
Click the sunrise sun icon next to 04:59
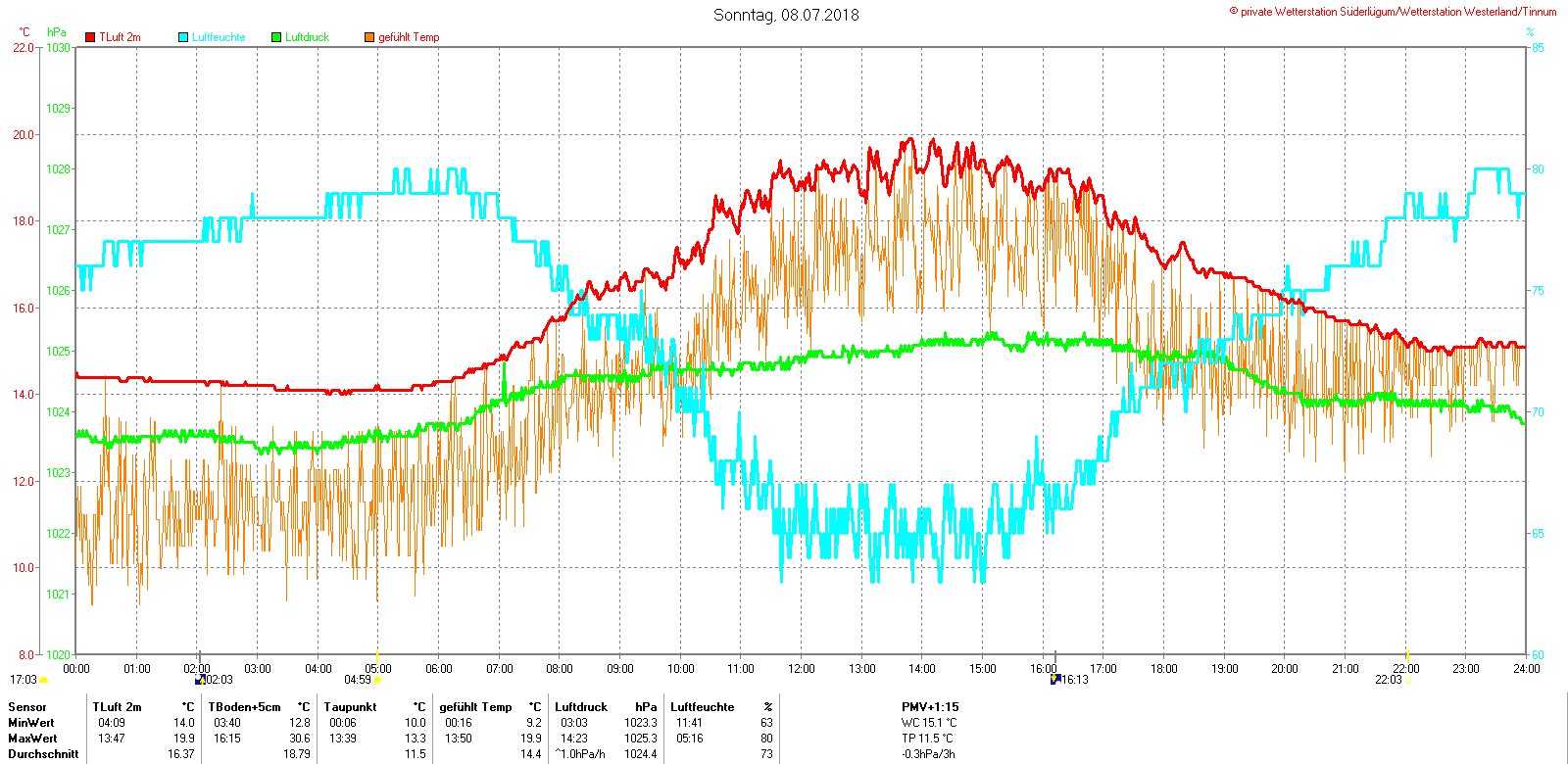point(377,680)
